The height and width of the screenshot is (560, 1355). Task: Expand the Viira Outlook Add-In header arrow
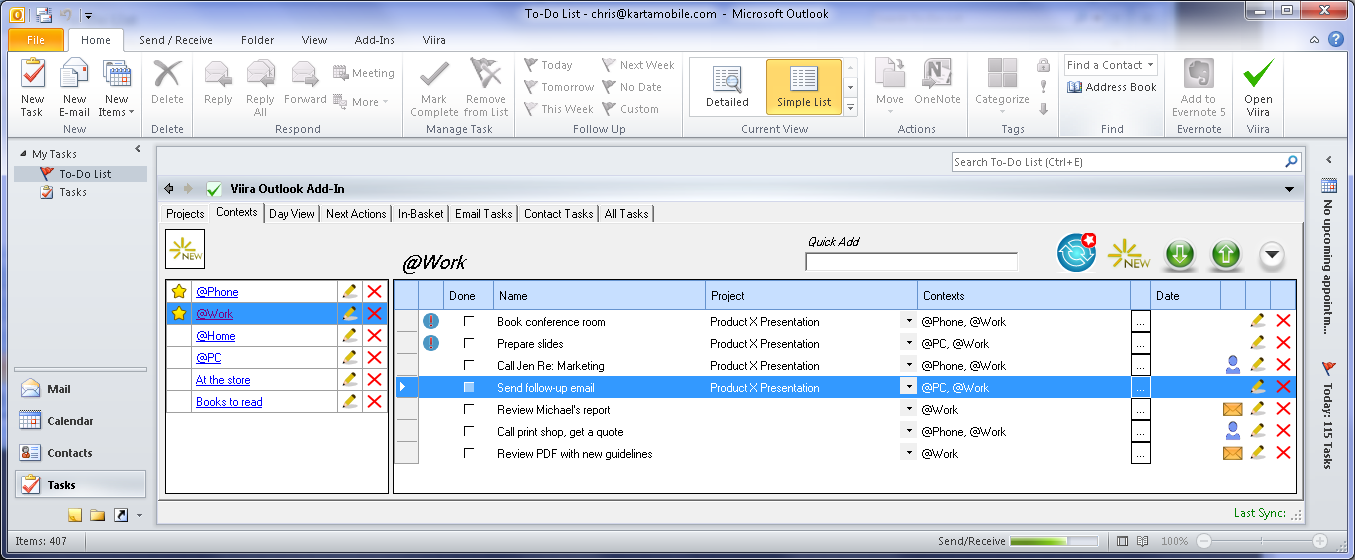click(1290, 189)
